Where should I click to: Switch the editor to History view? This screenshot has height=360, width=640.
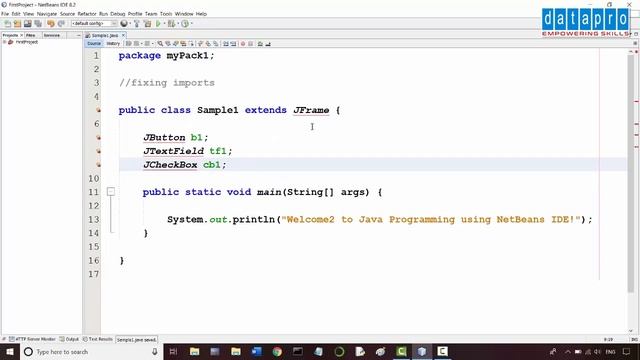tap(113, 44)
